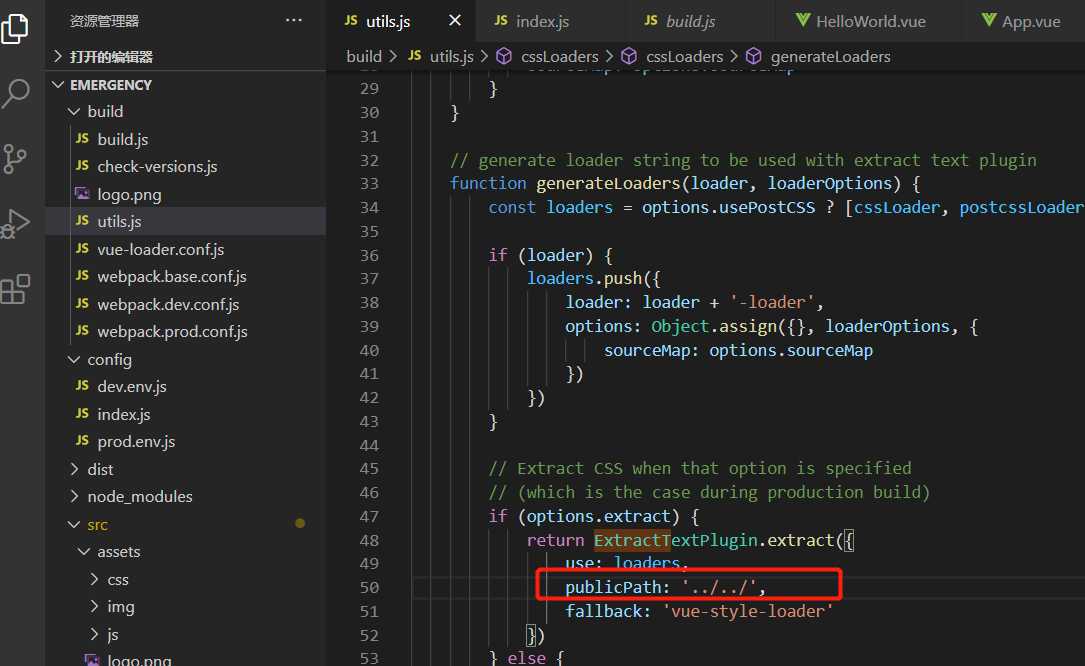The width and height of the screenshot is (1085, 666).
Task: Open index.js in config folder
Action: point(185,414)
